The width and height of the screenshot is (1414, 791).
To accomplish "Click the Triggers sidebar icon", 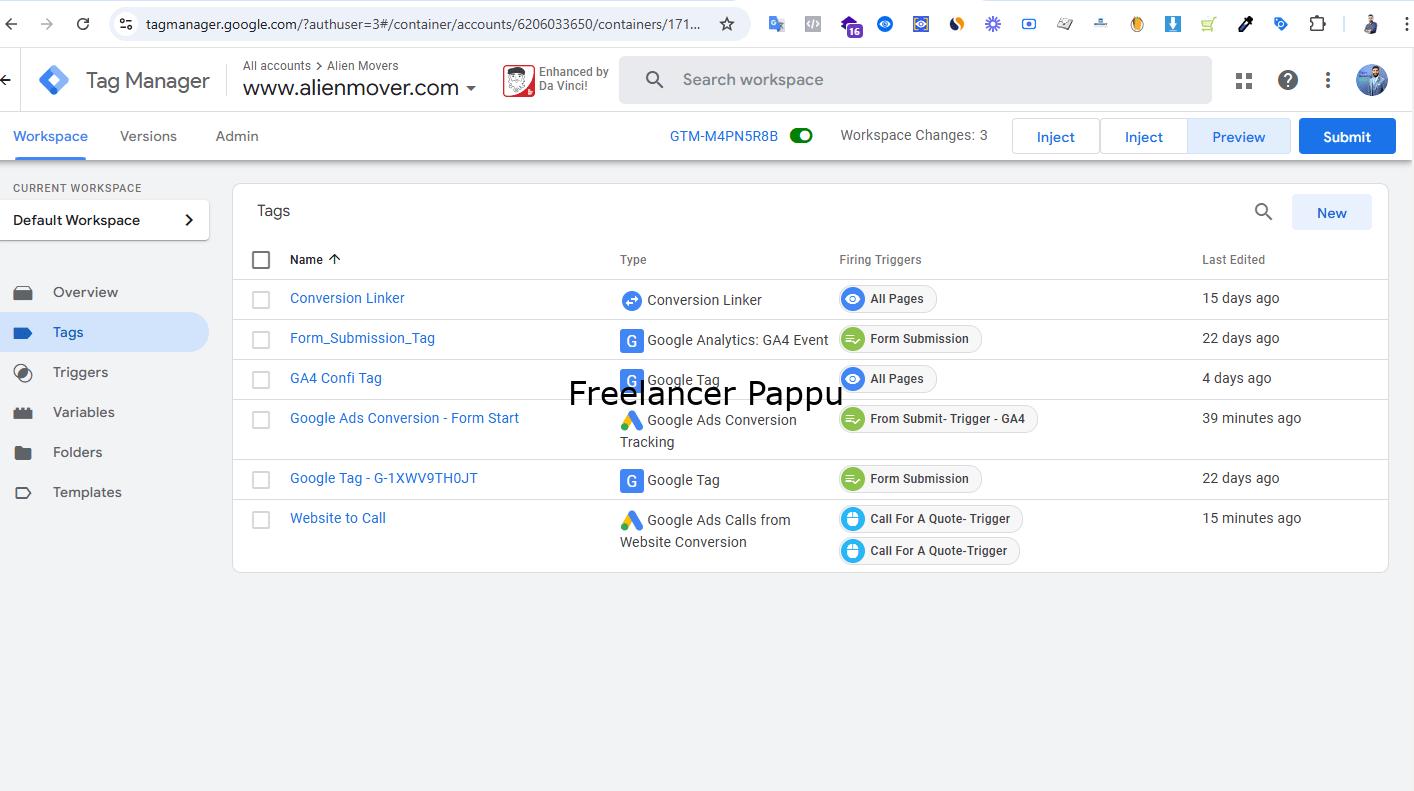I will [23, 372].
